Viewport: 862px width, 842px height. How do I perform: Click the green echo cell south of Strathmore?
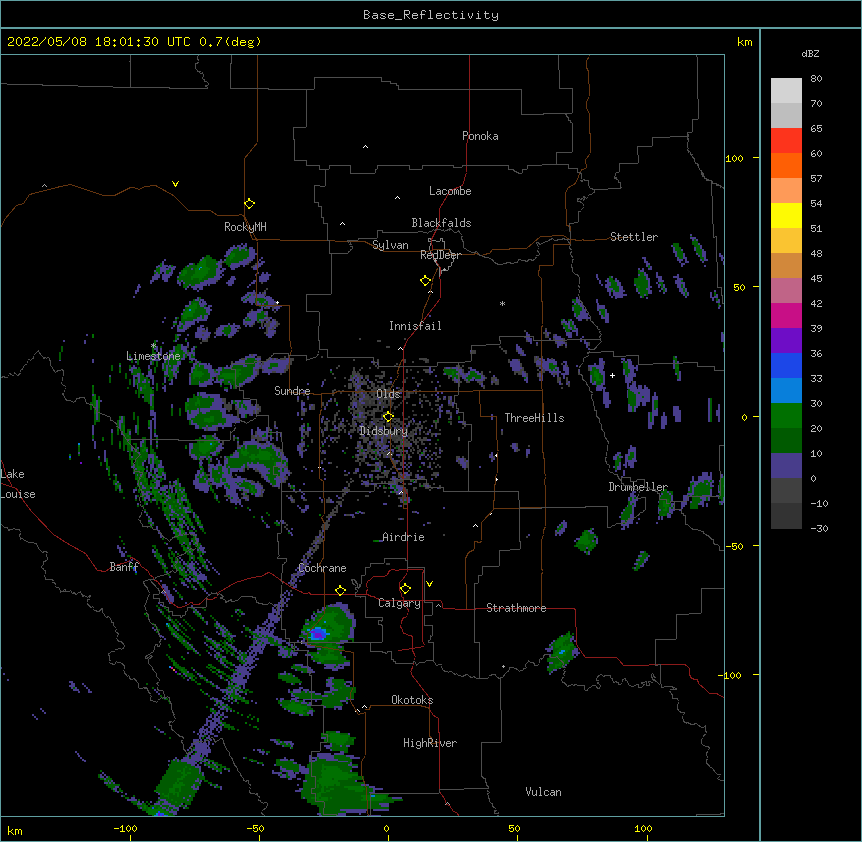coord(561,652)
